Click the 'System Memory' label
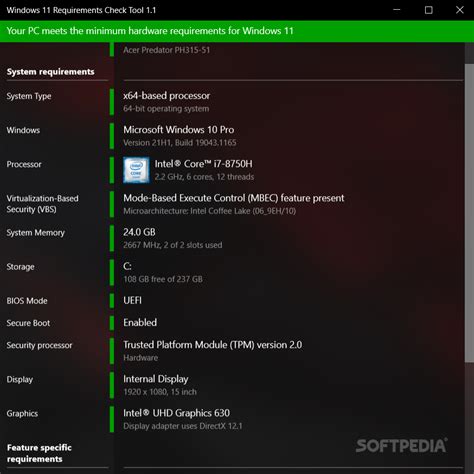 (x=36, y=233)
